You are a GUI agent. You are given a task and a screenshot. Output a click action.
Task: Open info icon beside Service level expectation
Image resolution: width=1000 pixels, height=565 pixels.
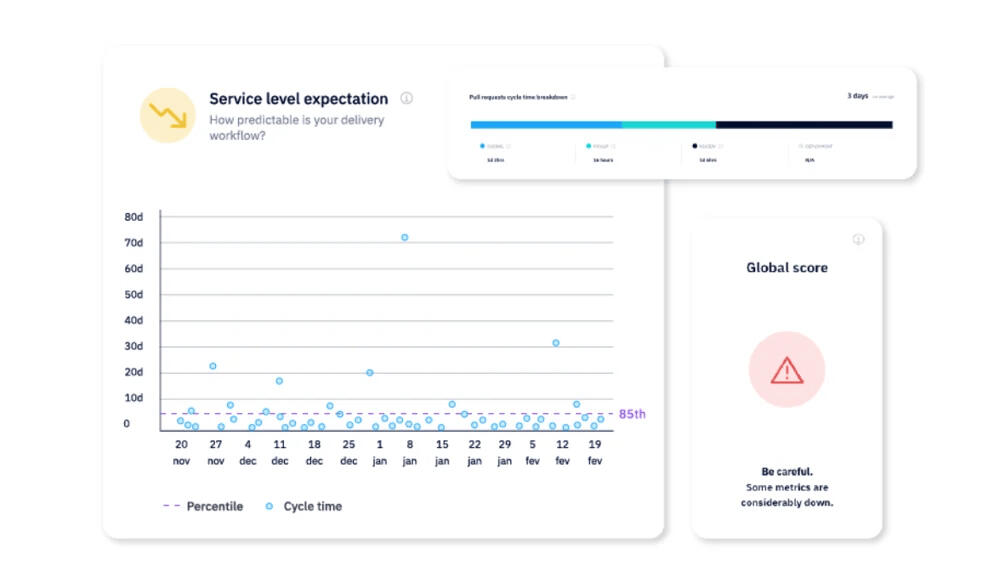coord(407,98)
